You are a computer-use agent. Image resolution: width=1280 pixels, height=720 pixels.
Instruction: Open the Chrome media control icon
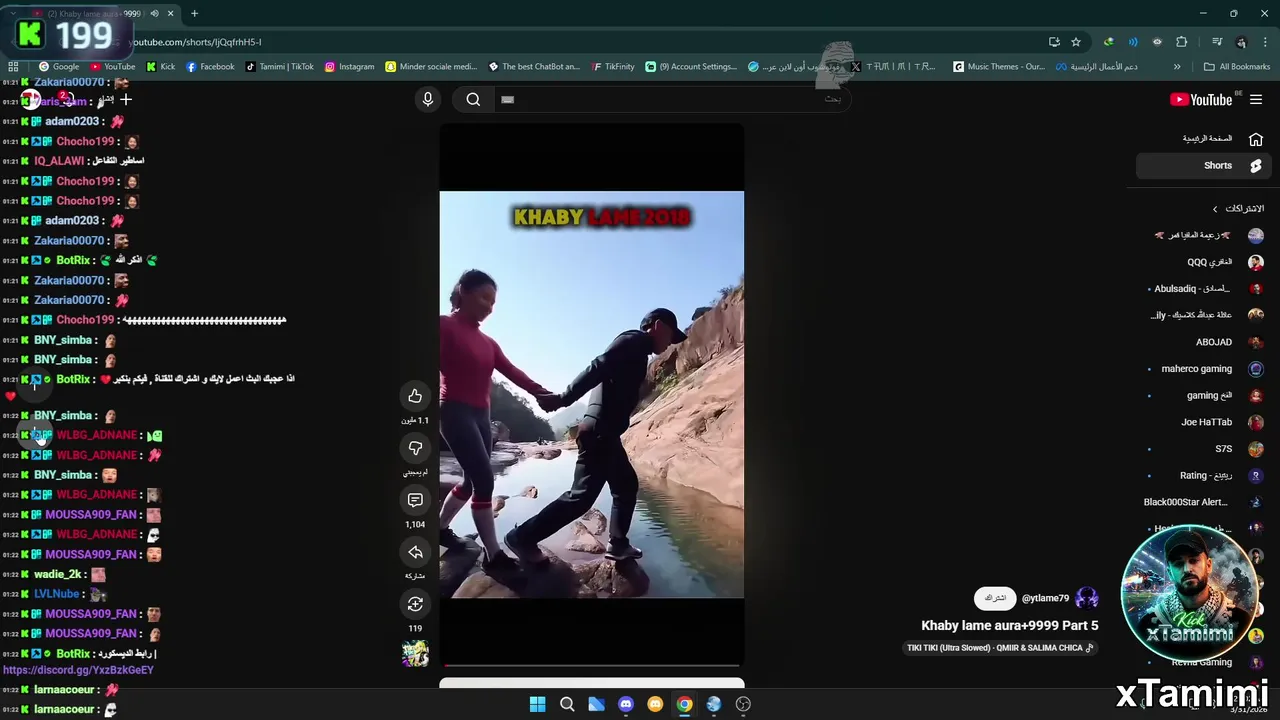click(x=1217, y=42)
